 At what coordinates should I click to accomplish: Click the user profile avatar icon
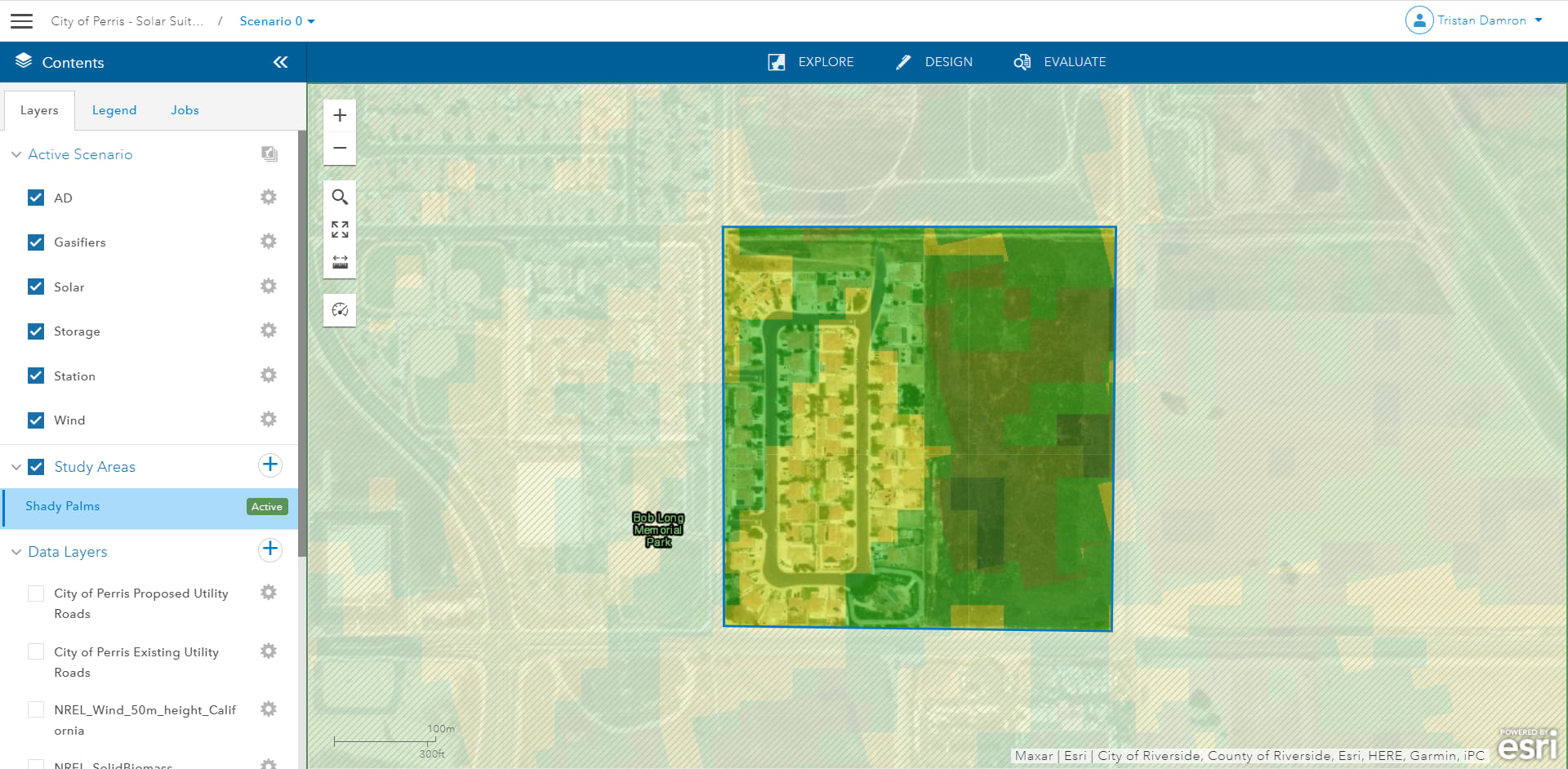click(x=1419, y=20)
